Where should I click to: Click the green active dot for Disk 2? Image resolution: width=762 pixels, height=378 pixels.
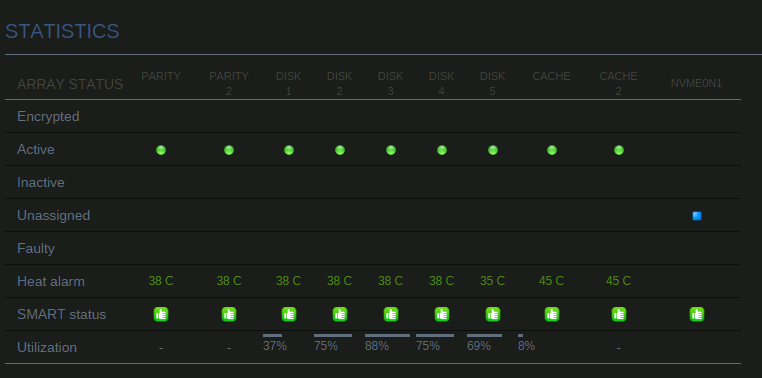(x=340, y=150)
